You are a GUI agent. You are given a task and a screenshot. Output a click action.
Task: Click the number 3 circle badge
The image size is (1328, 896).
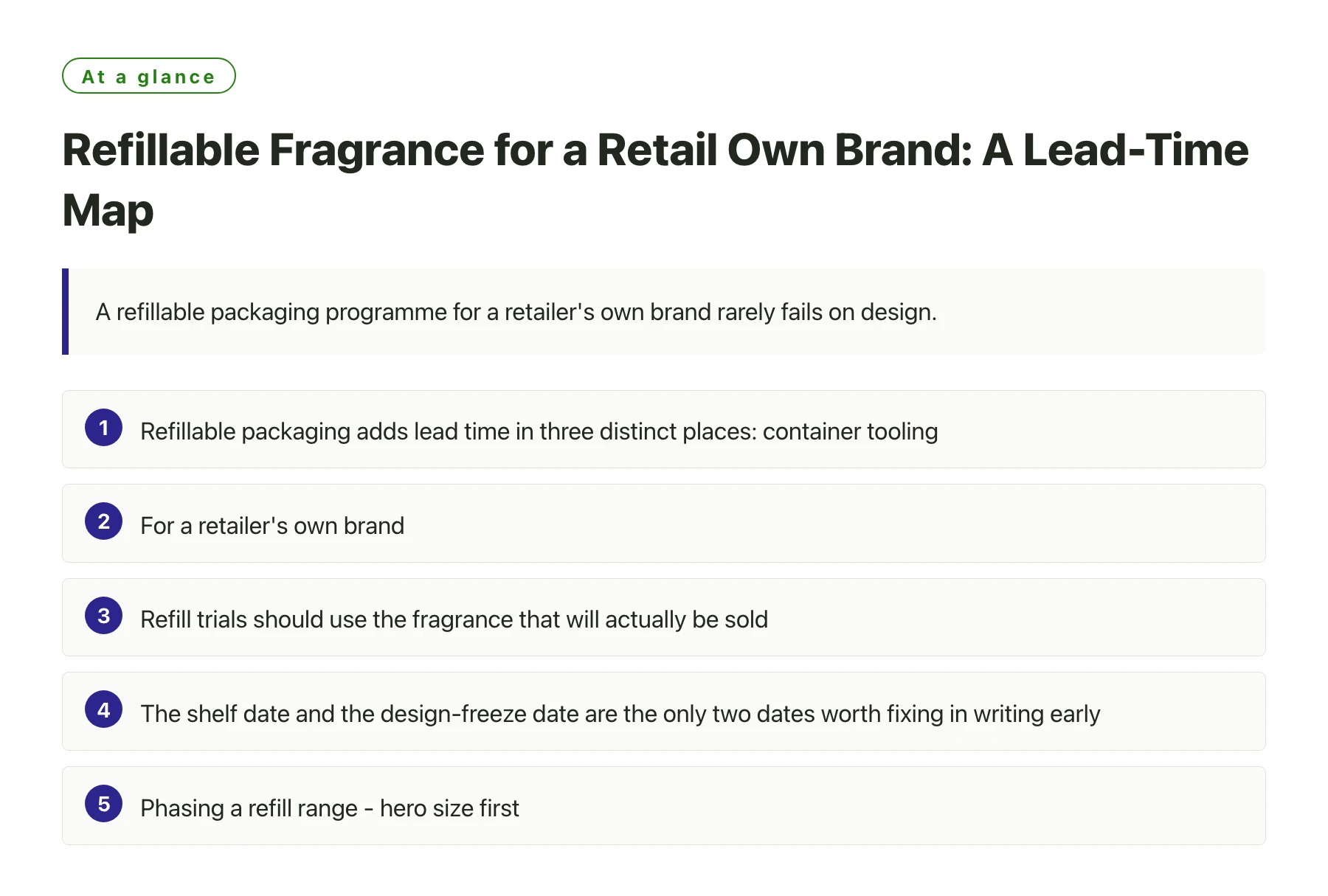click(103, 616)
